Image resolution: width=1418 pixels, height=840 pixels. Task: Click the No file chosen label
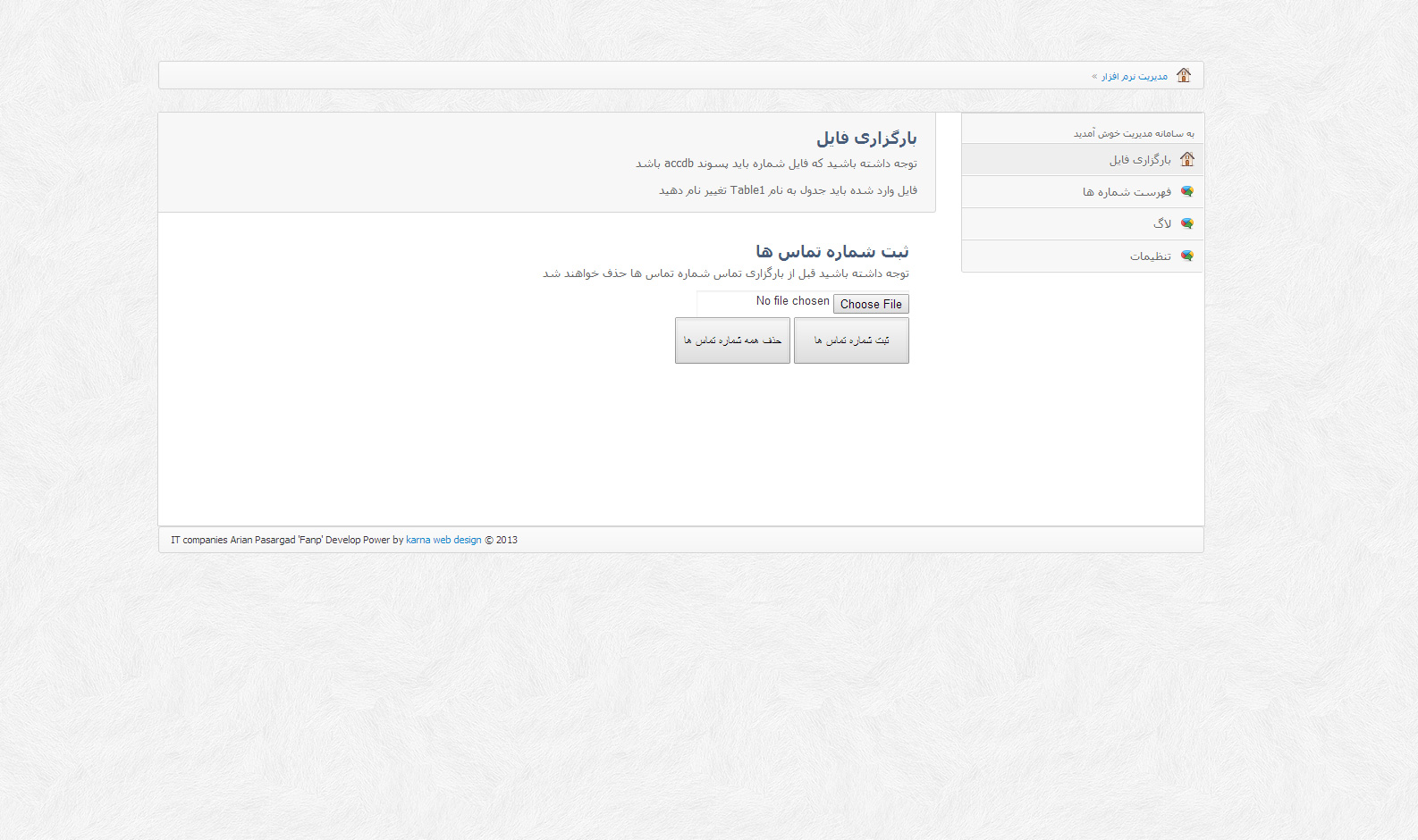click(x=793, y=301)
